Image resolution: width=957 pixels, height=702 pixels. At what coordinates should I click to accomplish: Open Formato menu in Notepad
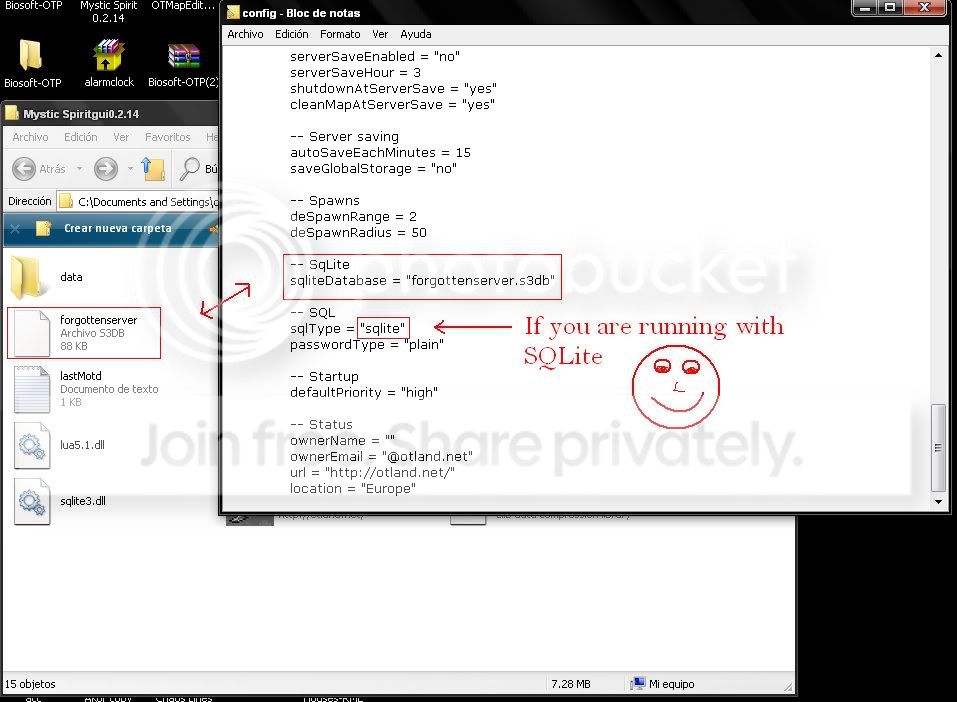[x=340, y=34]
